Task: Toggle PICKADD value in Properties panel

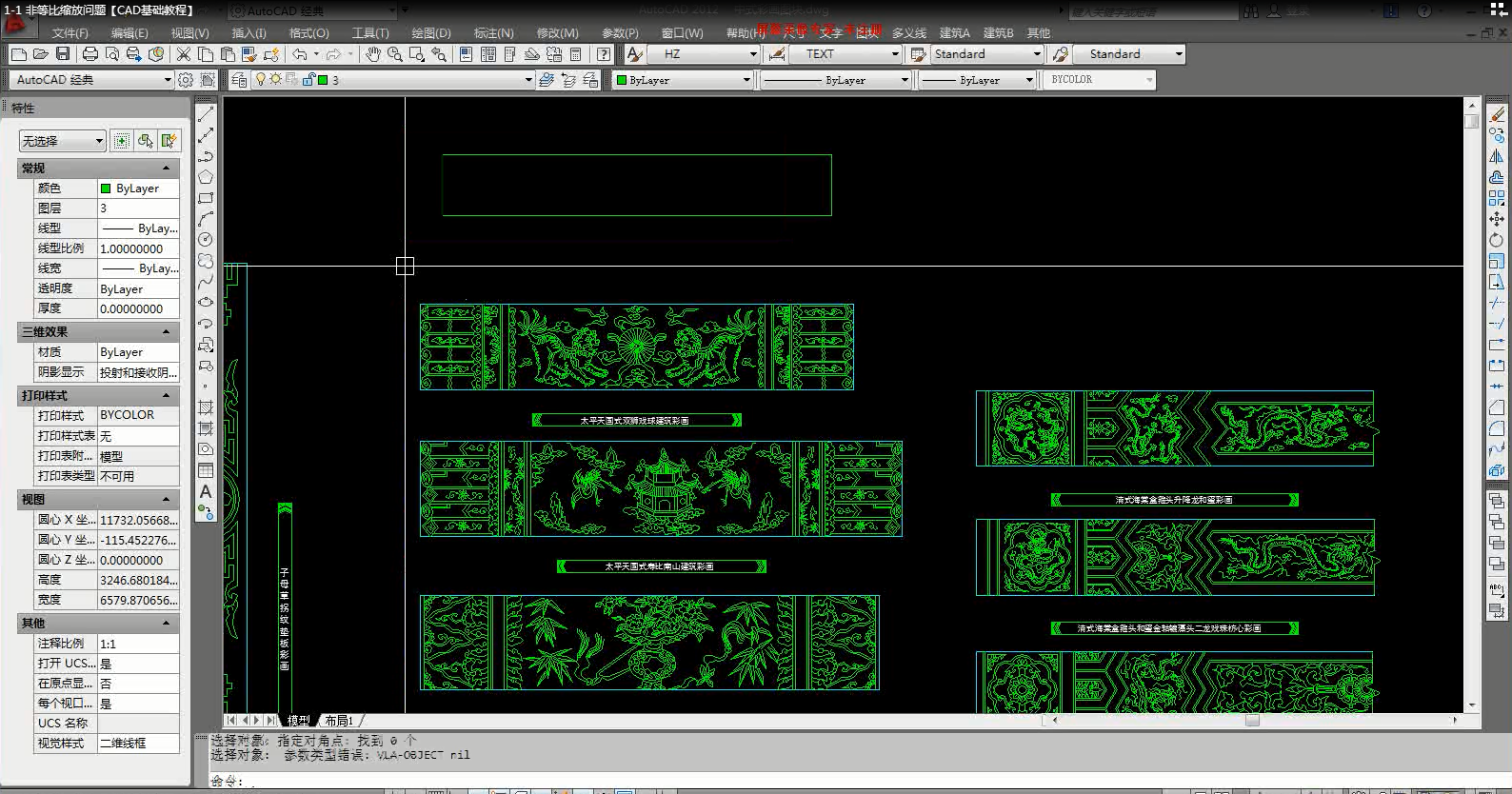Action: coord(122,141)
